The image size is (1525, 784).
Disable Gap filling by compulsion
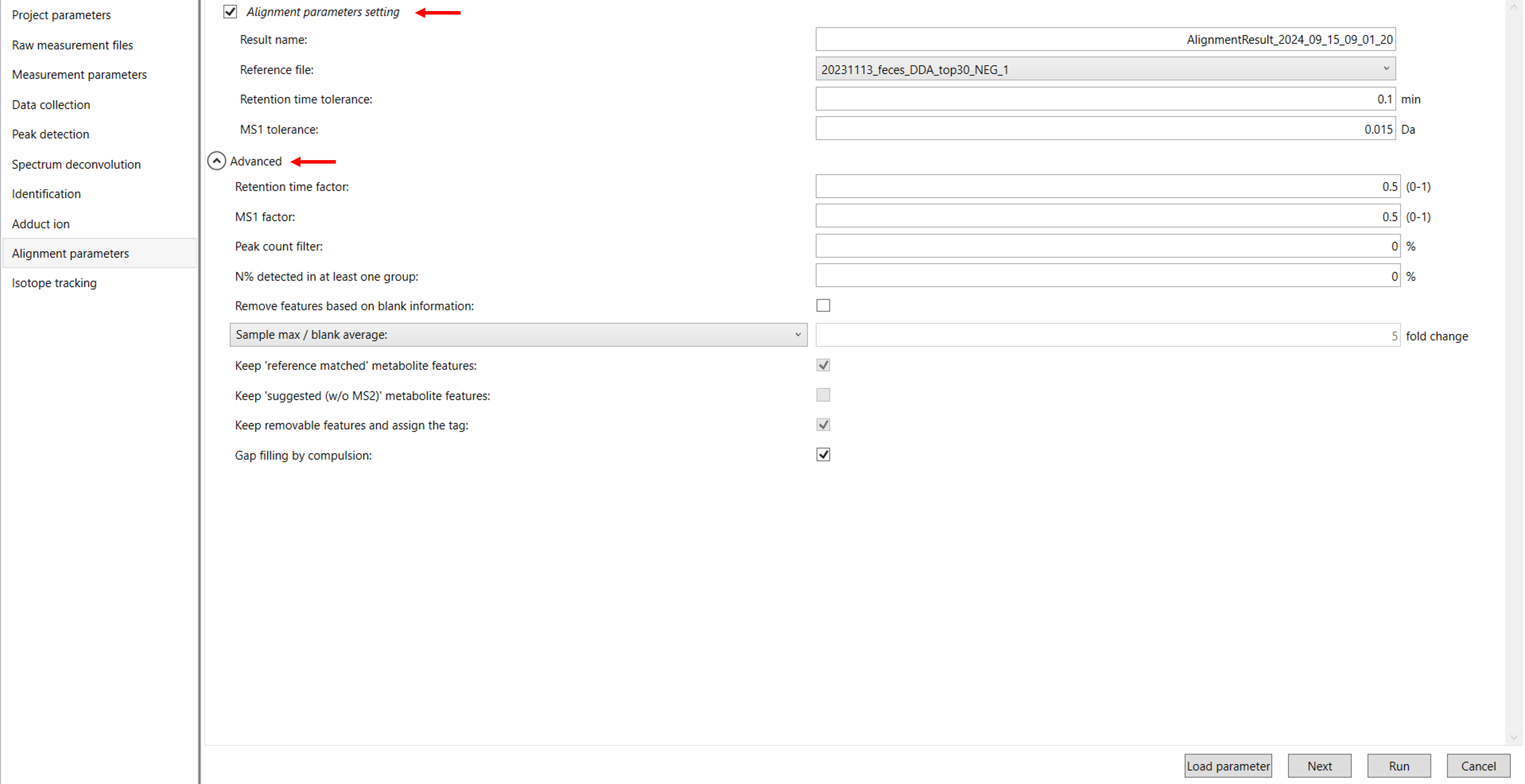(823, 454)
